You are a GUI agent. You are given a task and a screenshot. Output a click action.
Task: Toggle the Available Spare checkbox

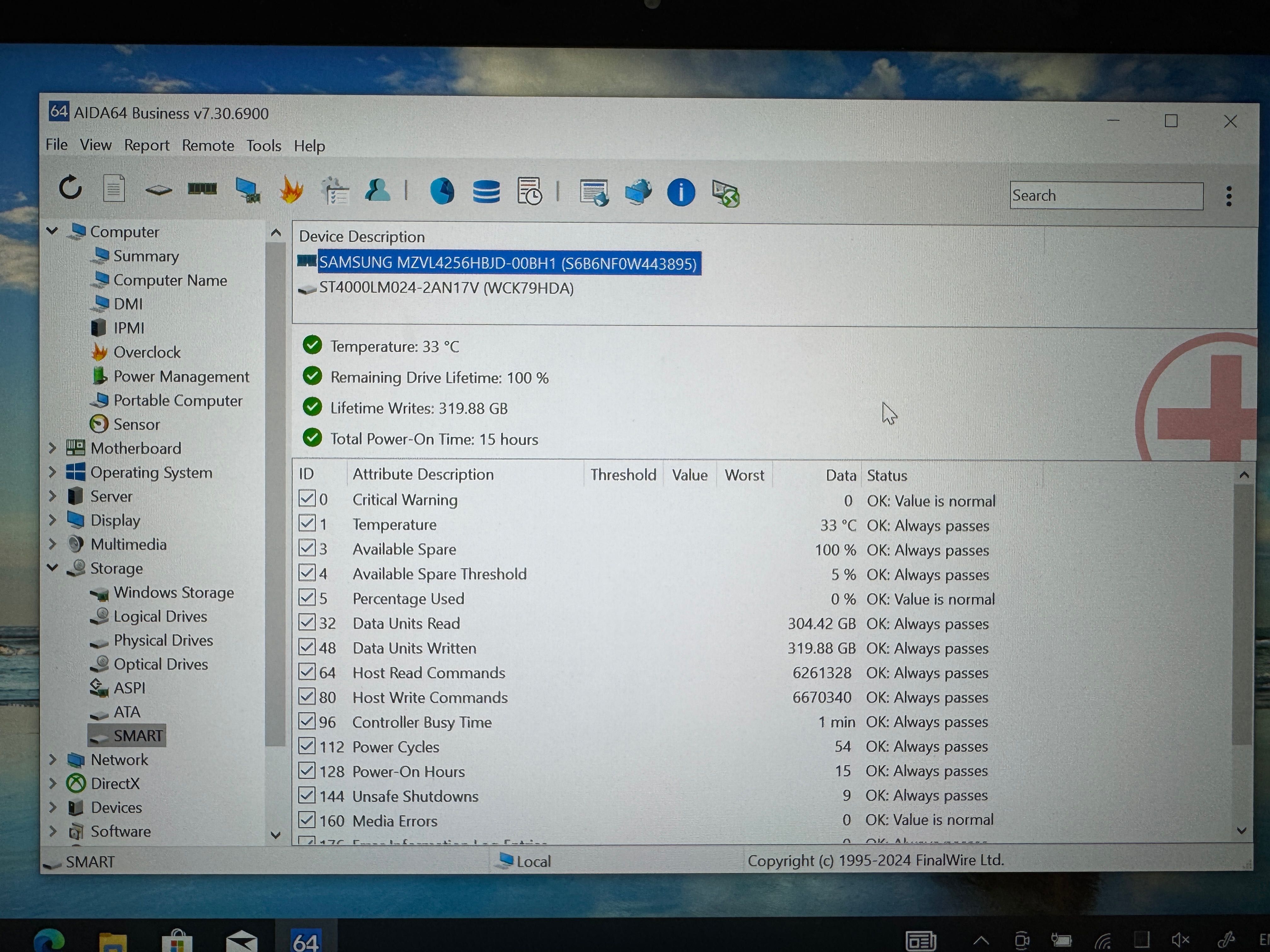(307, 548)
